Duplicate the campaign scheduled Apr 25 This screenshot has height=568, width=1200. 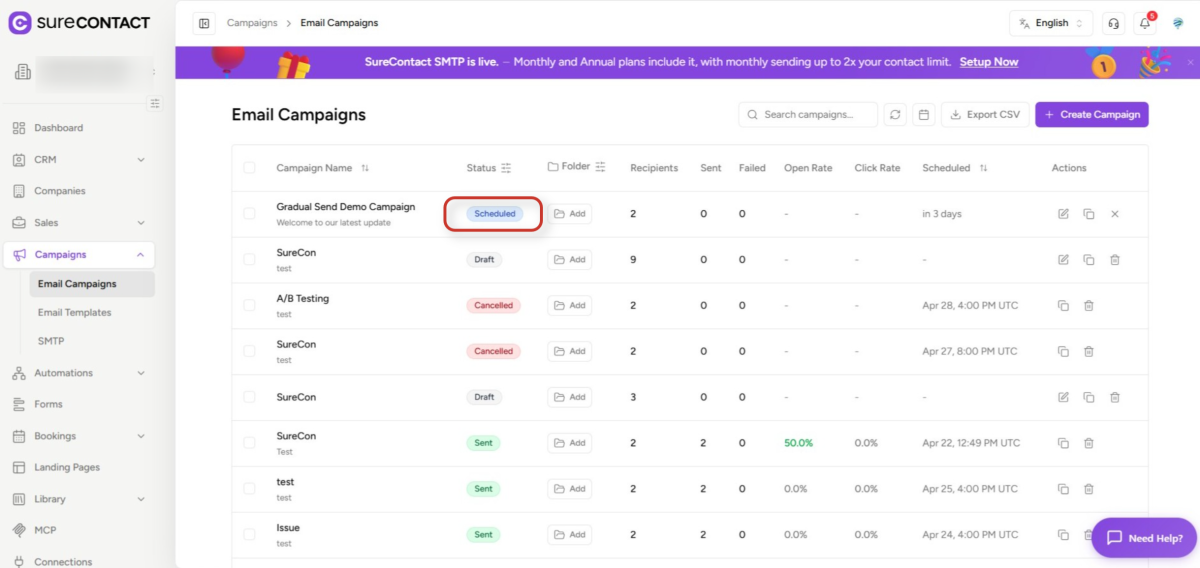(x=1063, y=489)
